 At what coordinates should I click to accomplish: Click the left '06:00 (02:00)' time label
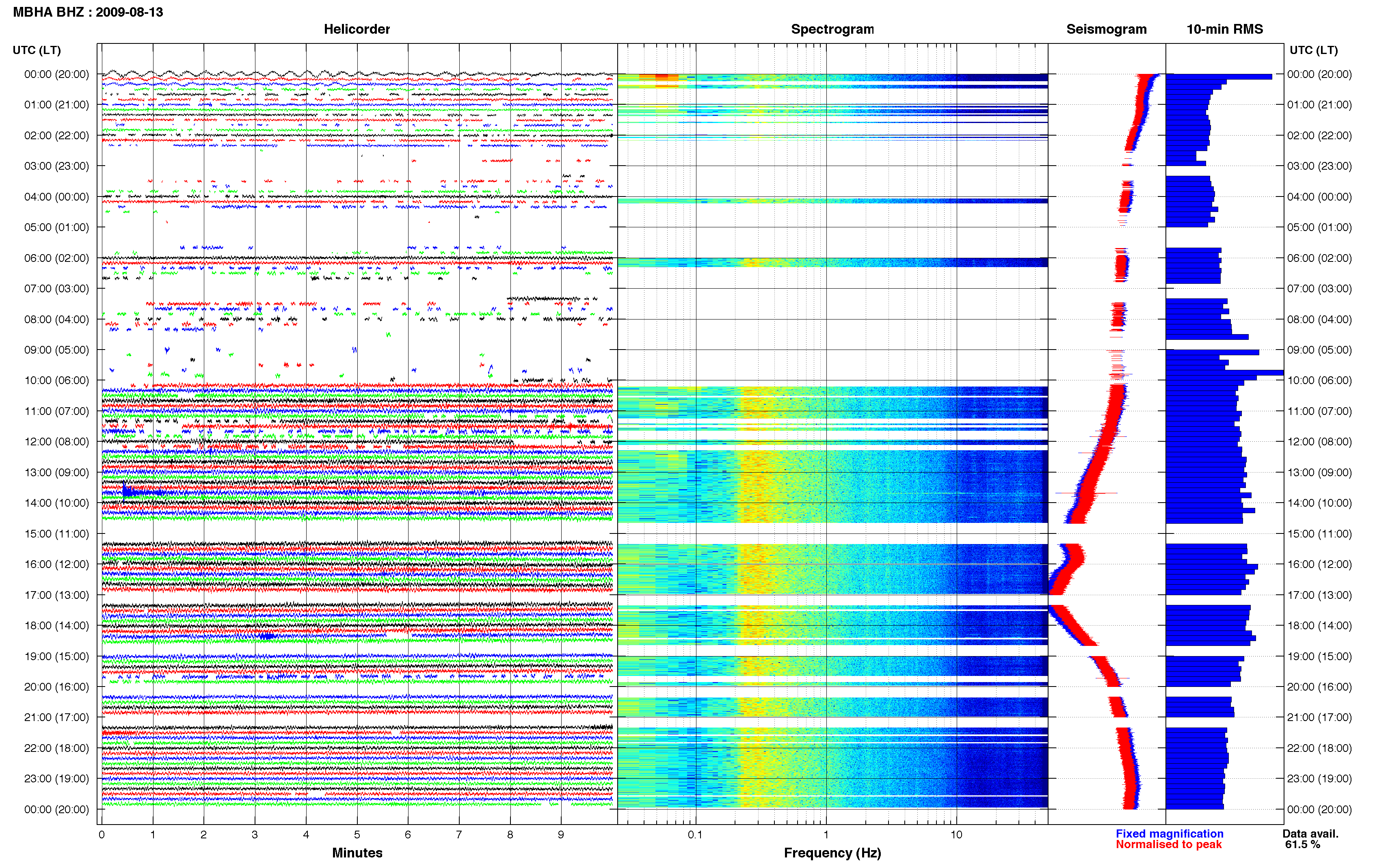[56, 258]
